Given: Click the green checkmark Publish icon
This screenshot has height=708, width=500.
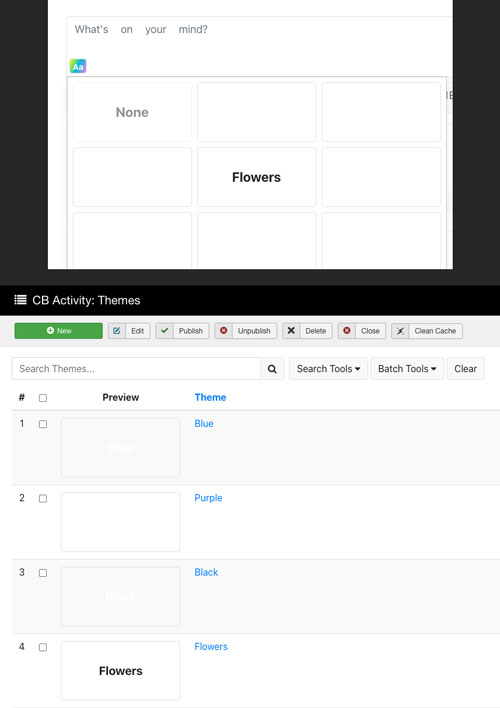Looking at the screenshot, I should tap(165, 331).
